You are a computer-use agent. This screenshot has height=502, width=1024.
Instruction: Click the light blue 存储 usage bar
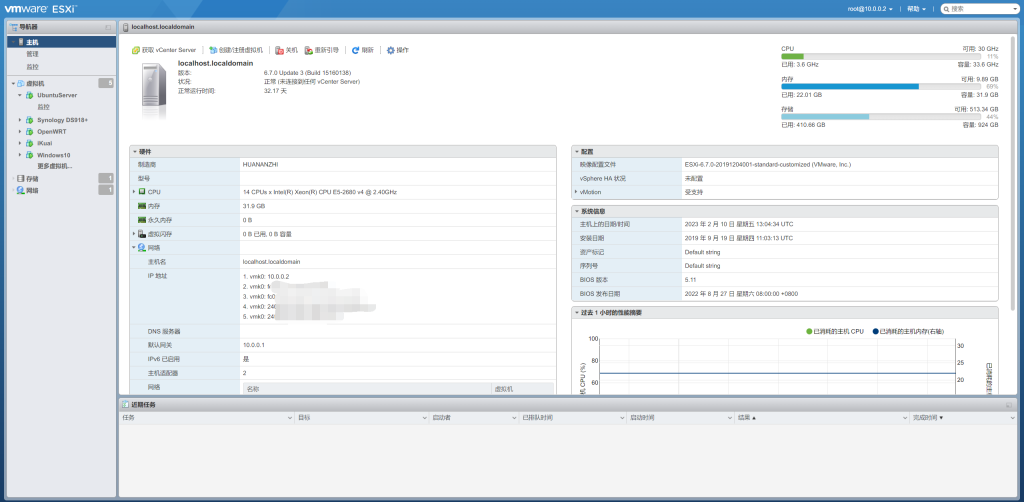(825, 116)
